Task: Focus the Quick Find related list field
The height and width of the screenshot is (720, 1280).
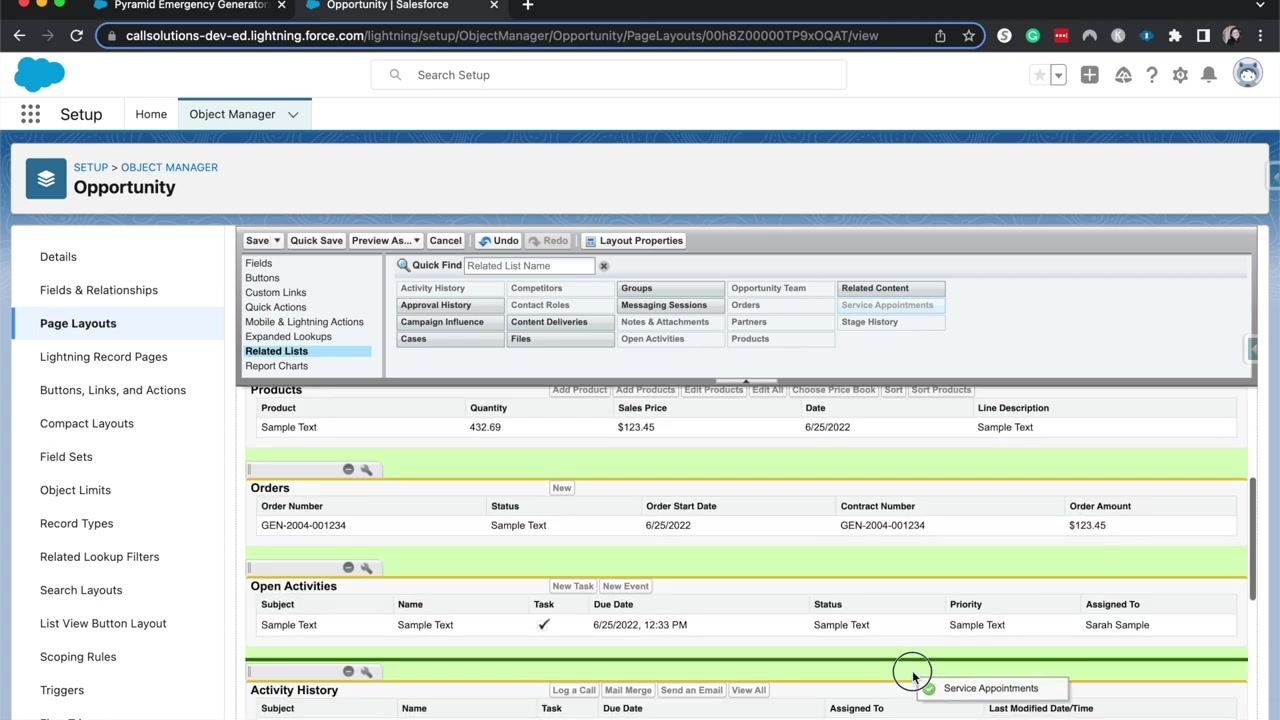Action: coord(530,266)
